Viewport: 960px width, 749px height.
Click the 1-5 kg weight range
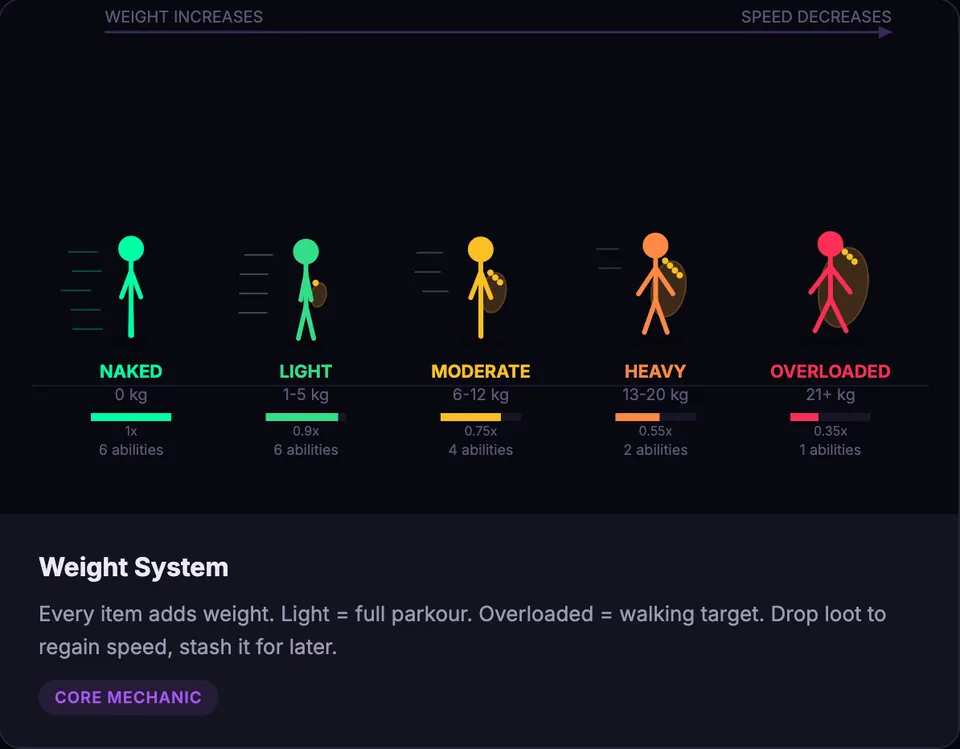pos(306,395)
